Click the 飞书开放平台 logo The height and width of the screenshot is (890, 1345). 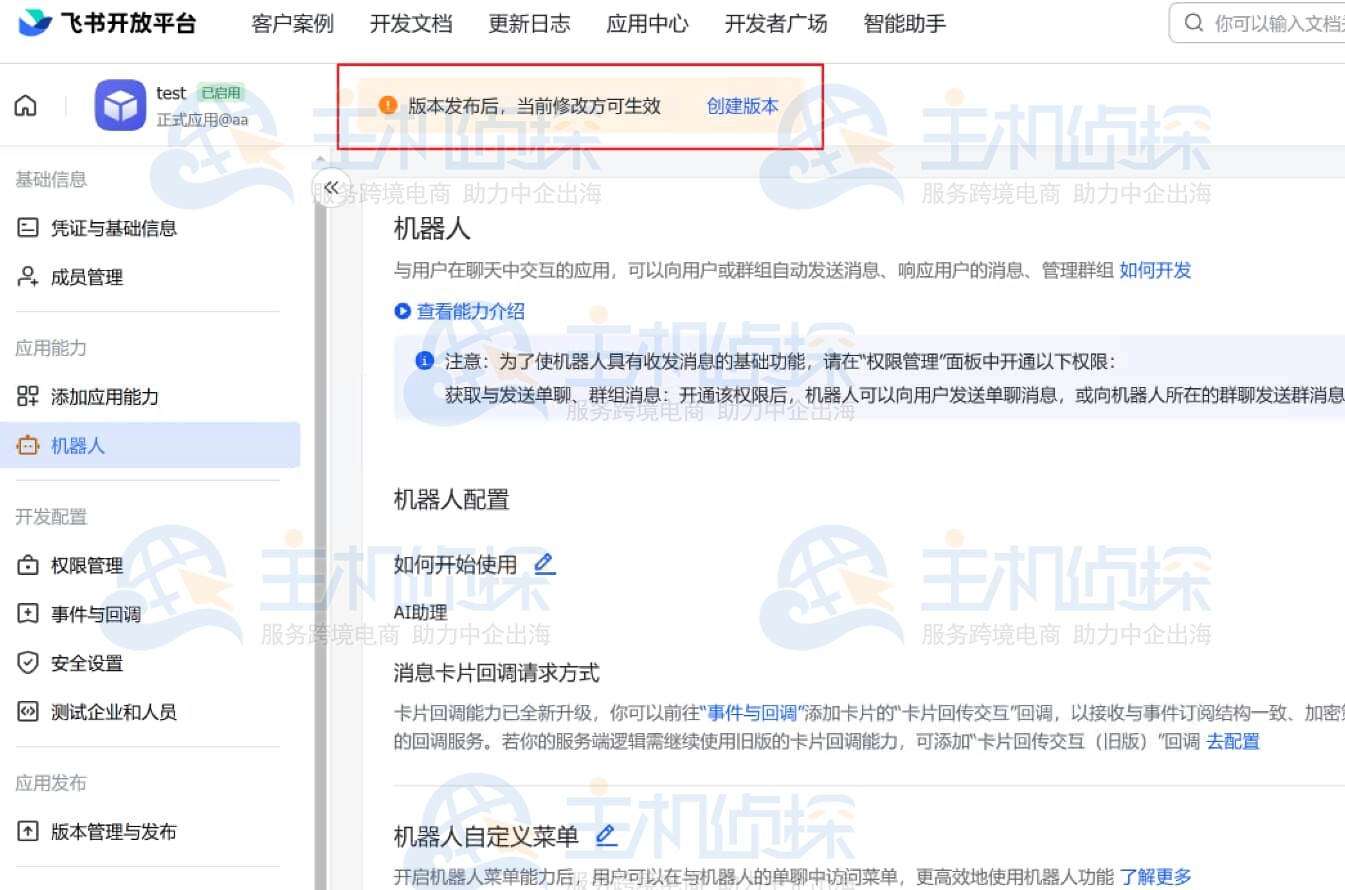pyautogui.click(x=108, y=23)
